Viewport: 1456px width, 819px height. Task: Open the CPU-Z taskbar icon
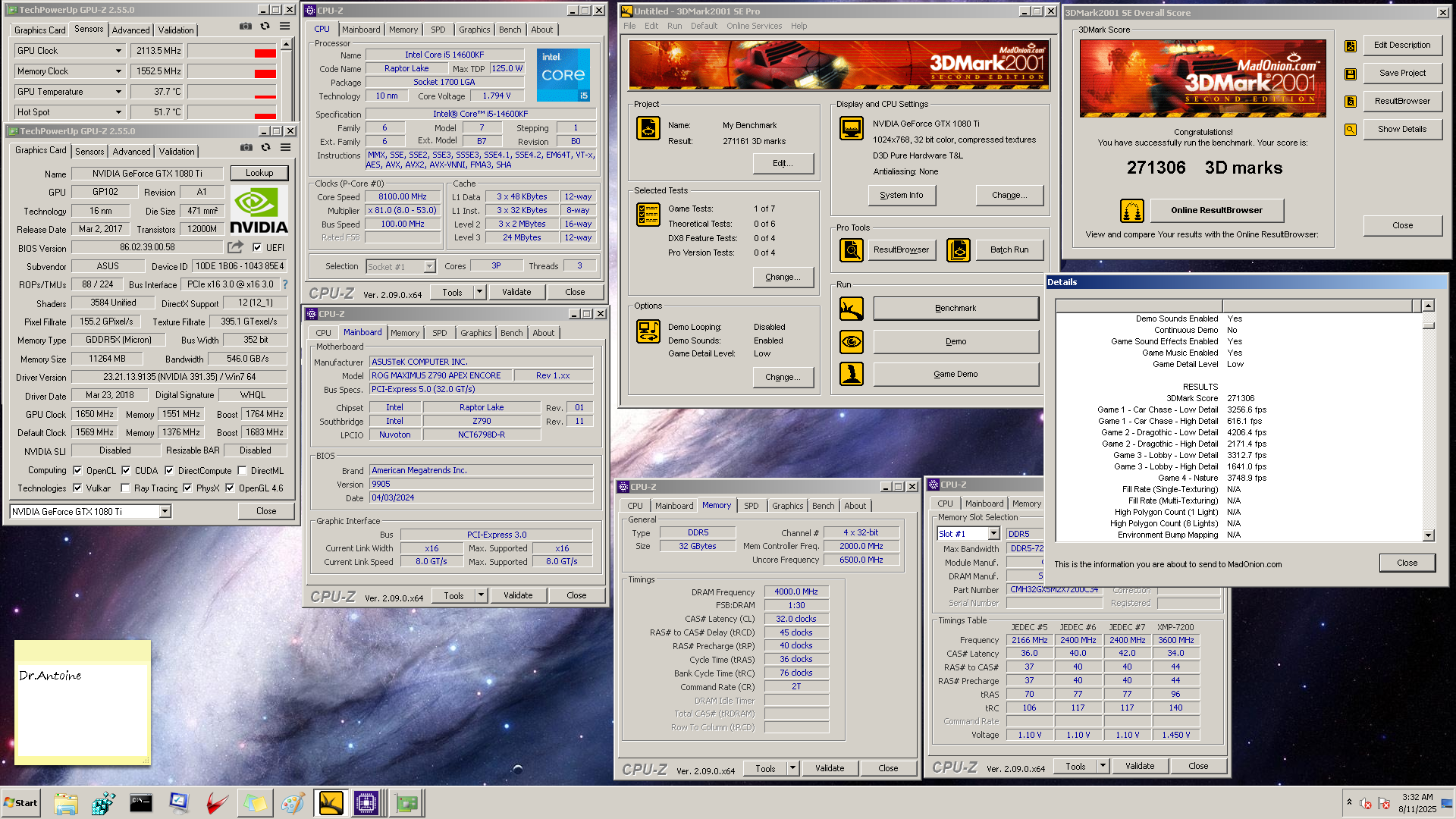tap(366, 803)
